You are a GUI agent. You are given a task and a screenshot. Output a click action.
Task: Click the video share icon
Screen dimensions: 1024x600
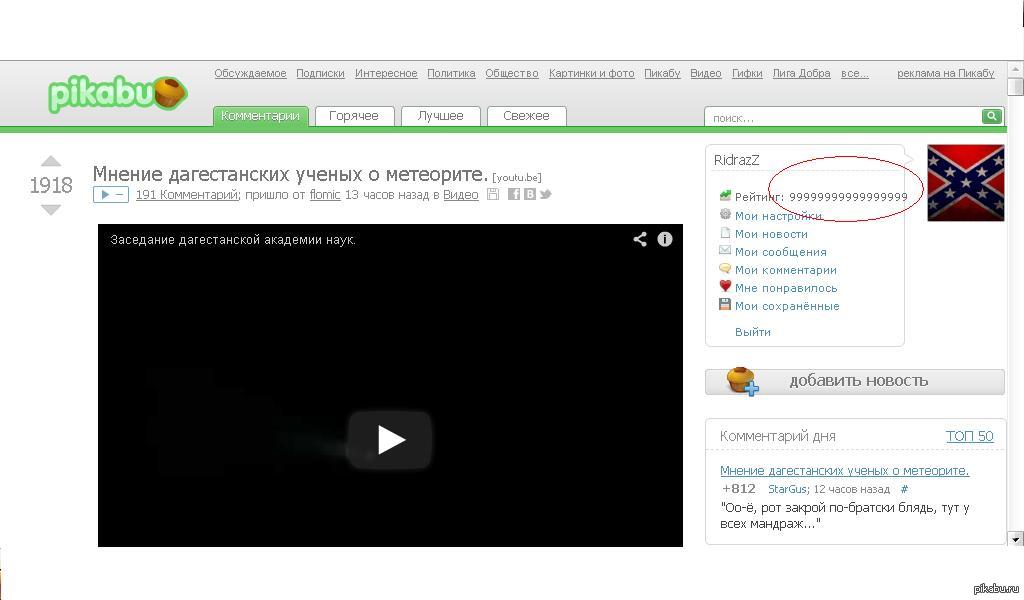tap(640, 239)
